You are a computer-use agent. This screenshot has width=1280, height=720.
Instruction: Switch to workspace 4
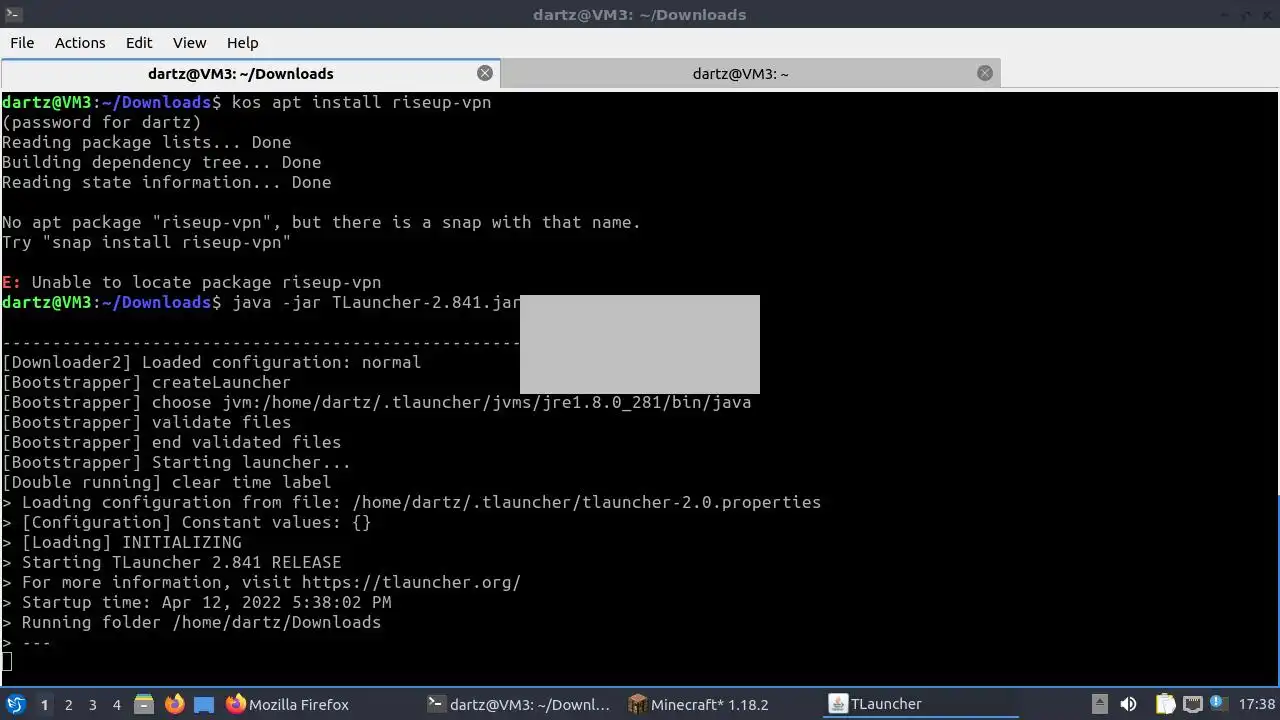[116, 704]
